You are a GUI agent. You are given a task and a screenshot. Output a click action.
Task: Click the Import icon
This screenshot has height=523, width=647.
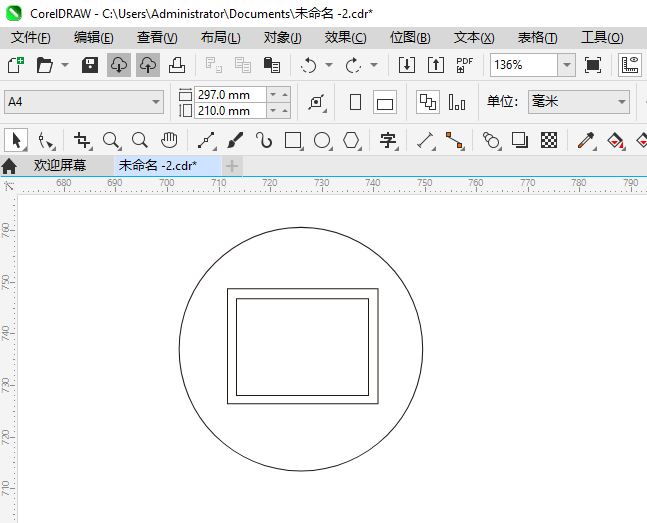407,65
